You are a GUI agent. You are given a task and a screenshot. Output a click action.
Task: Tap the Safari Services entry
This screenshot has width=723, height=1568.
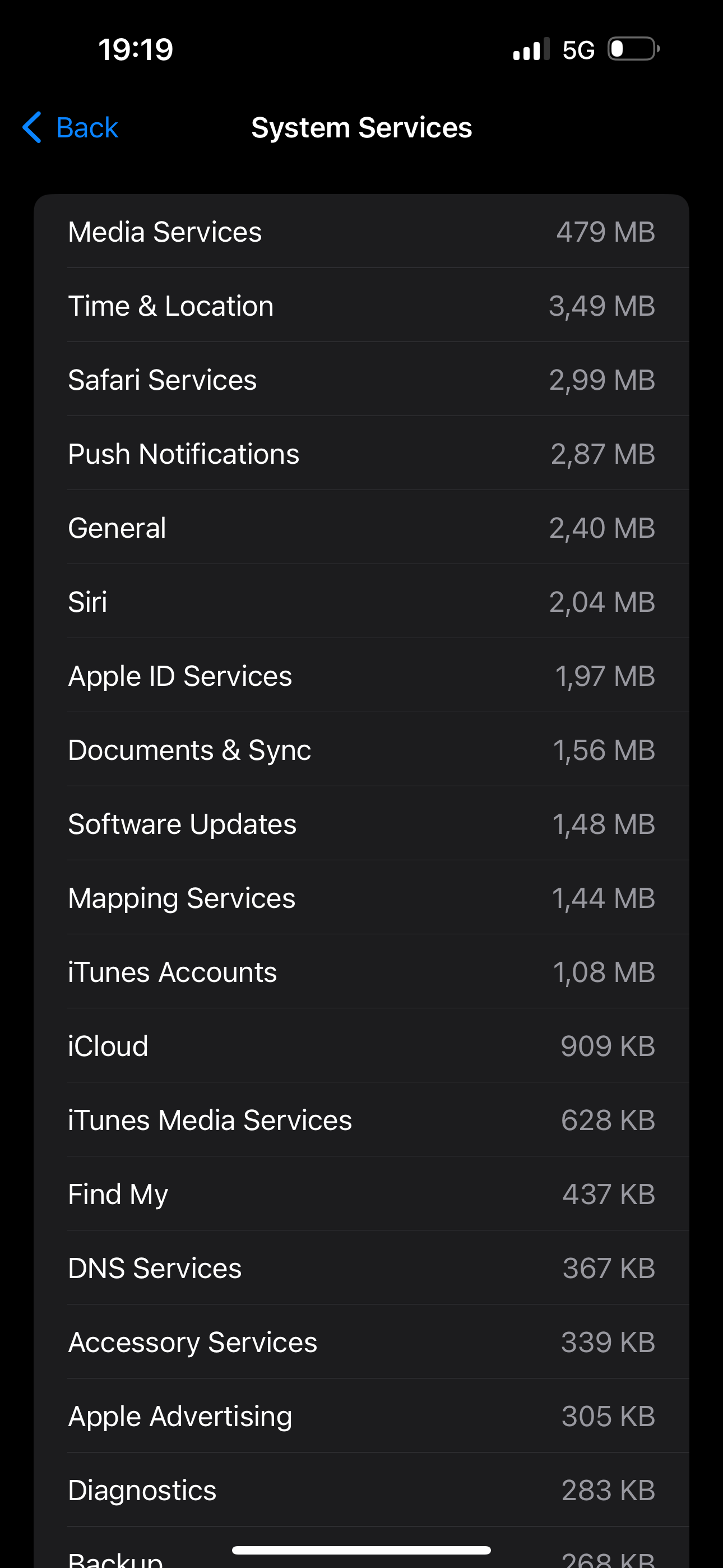pos(361,380)
